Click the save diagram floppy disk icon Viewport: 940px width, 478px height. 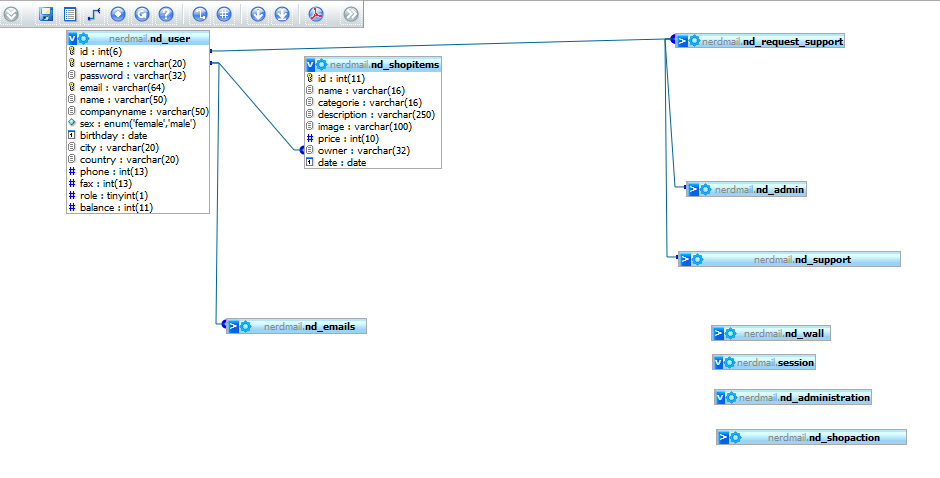(x=46, y=14)
